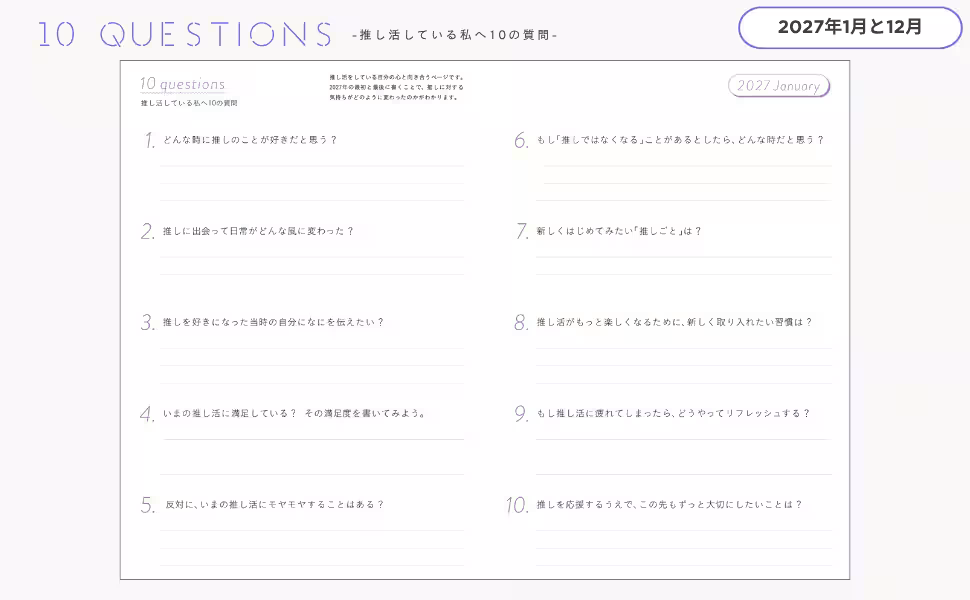
Task: Click question 1 どんな時に推しのことが好きだと思う？
Action: point(249,140)
